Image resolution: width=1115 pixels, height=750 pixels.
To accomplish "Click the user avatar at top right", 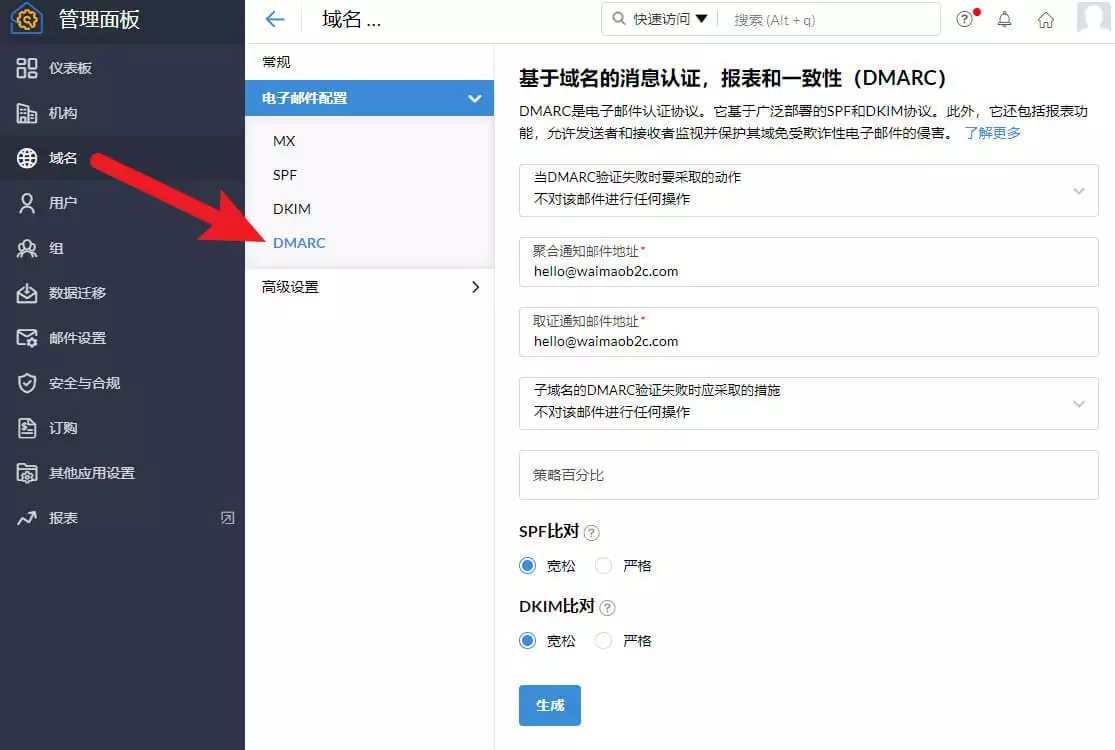I will 1093,18.
